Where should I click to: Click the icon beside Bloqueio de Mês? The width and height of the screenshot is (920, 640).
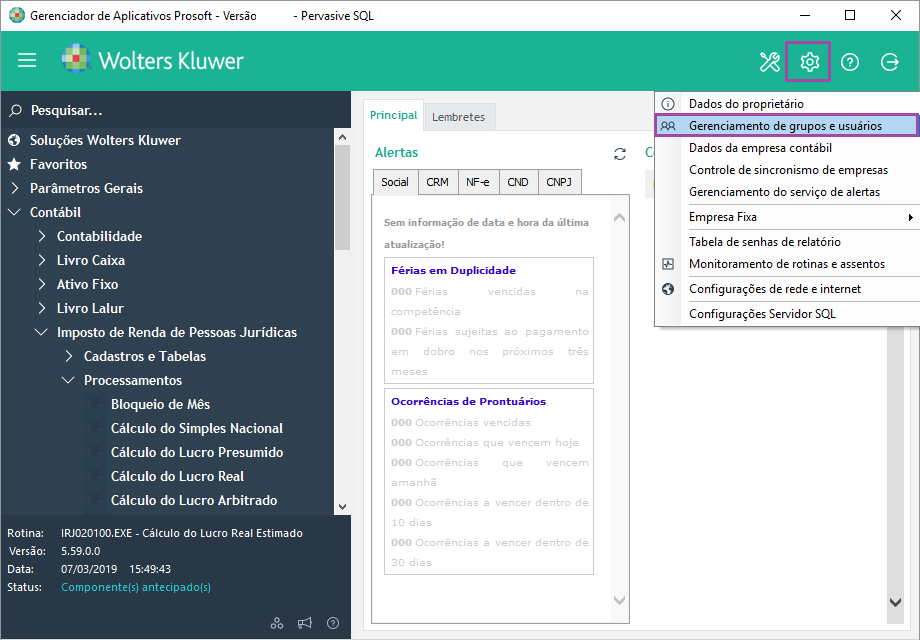tap(94, 404)
